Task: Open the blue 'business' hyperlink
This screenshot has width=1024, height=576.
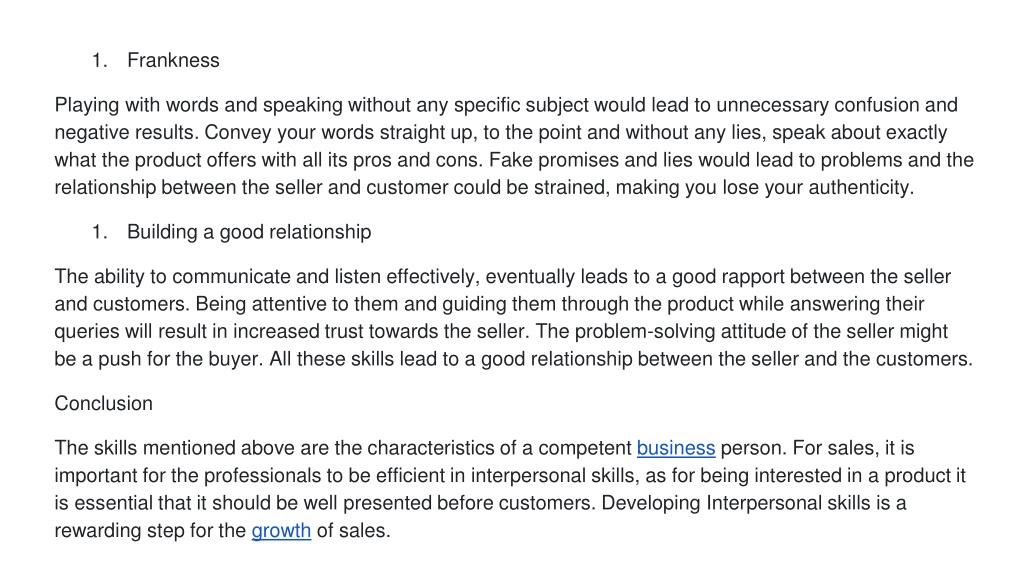Action: (676, 448)
